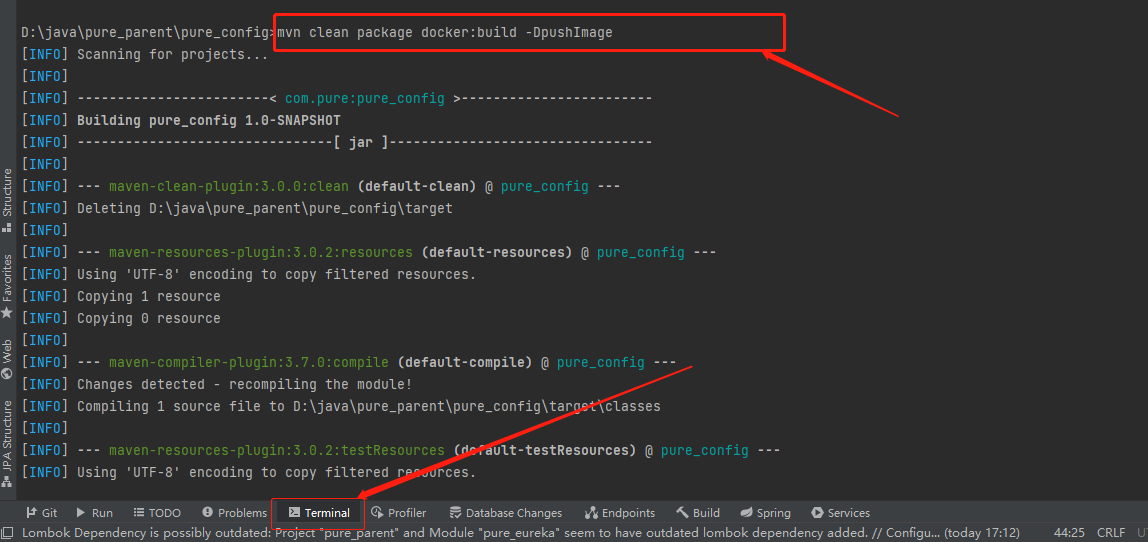Click the com.pure:pure_config text
The height and width of the screenshot is (542, 1148).
point(364,98)
